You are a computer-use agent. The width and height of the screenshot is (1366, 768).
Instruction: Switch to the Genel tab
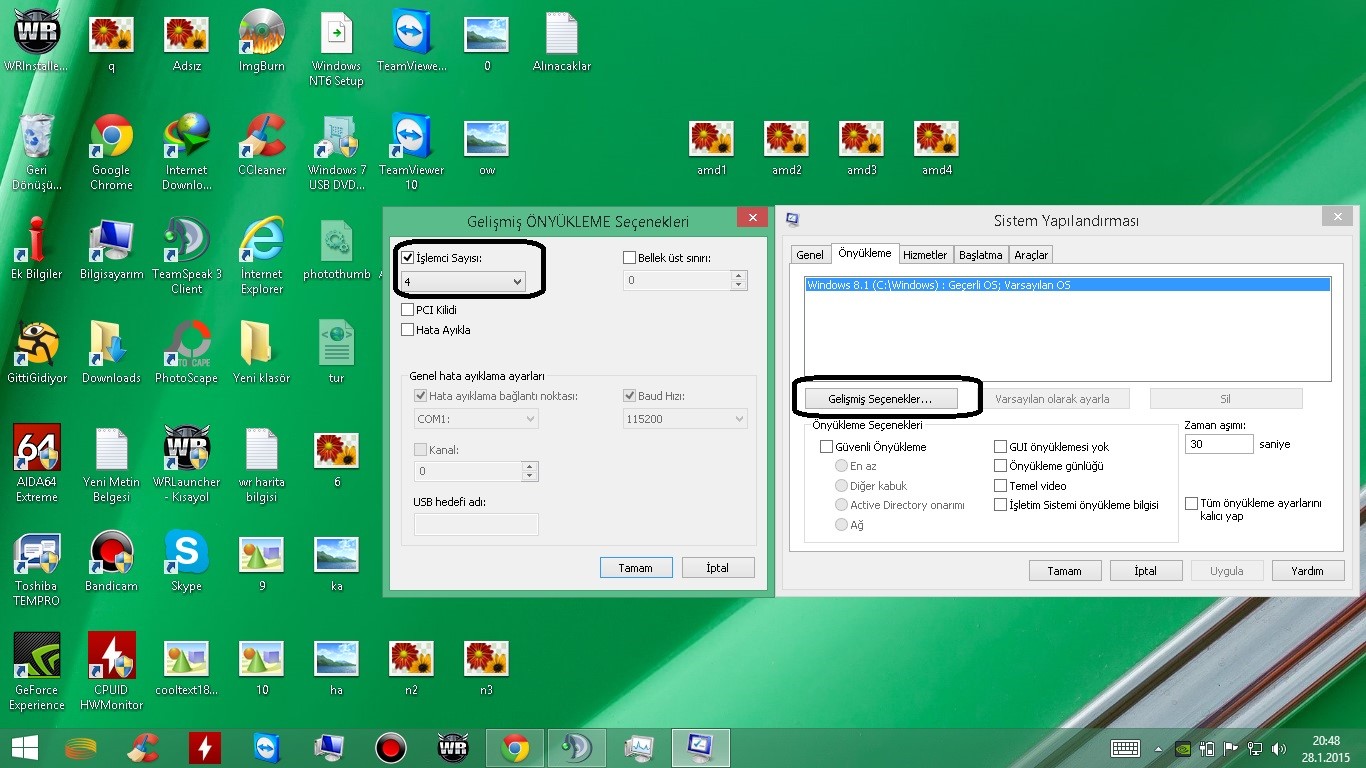[810, 255]
